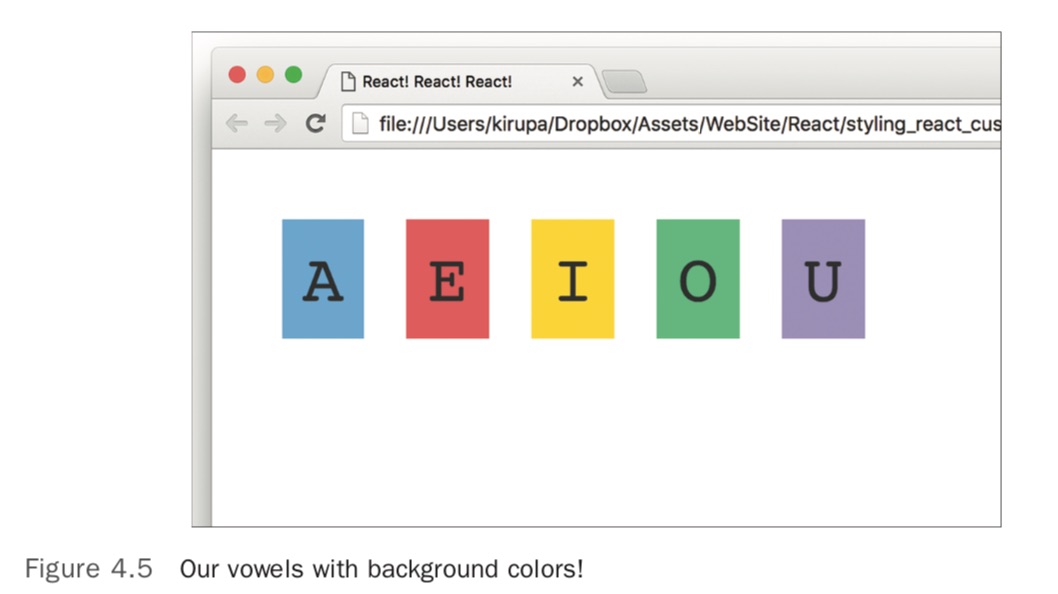The width and height of the screenshot is (1058, 594).
Task: Click the document favicon on the React tab
Action: point(348,82)
